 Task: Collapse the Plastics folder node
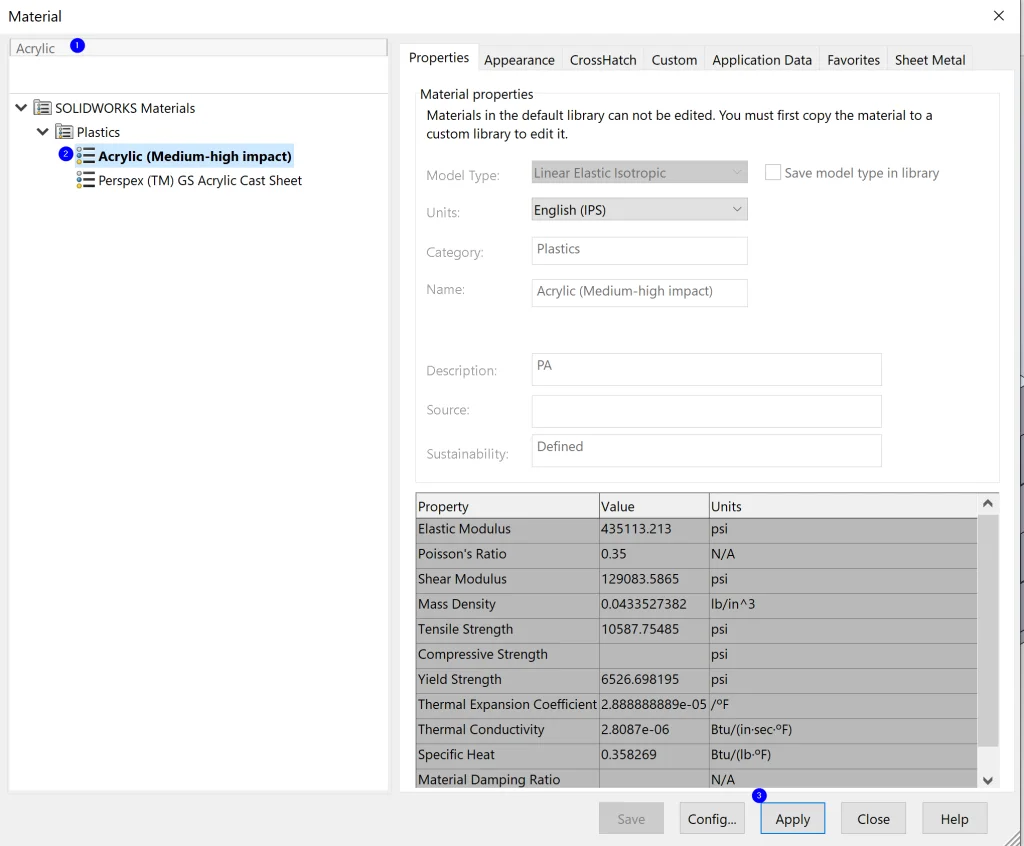point(42,132)
